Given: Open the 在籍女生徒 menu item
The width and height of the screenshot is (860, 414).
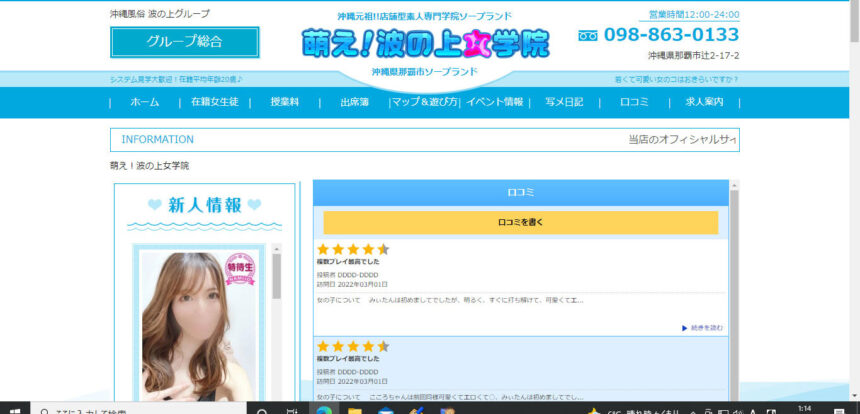Looking at the screenshot, I should pyautogui.click(x=214, y=102).
